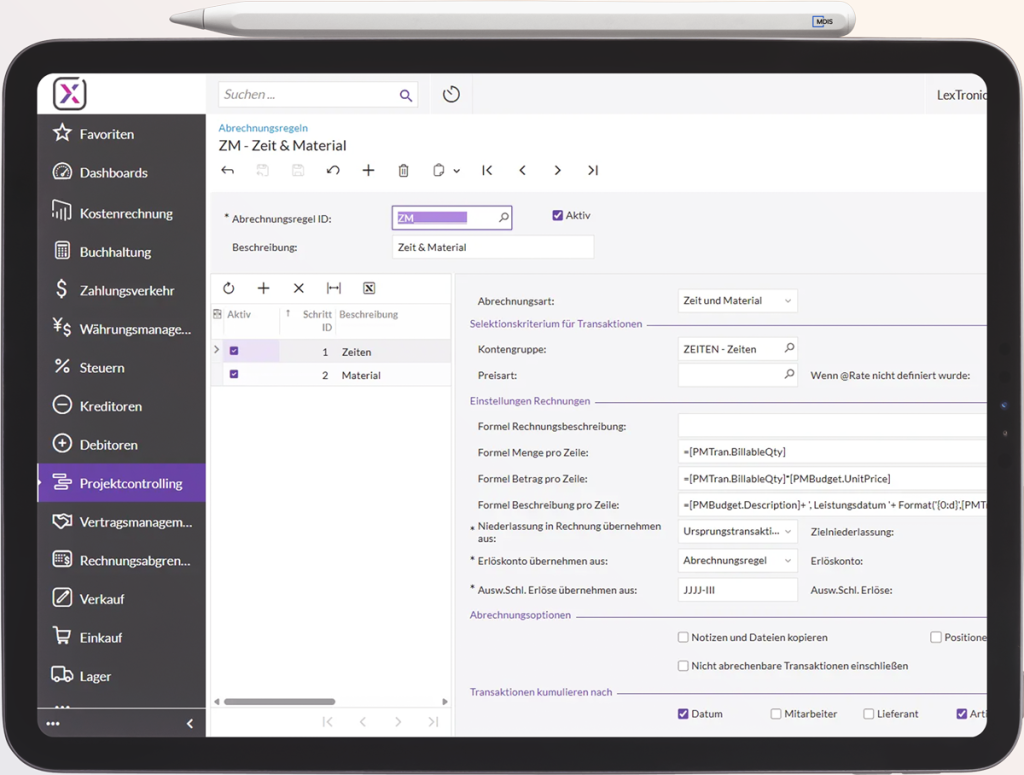This screenshot has width=1024, height=775.
Task: Click Excel export icon in steps grid
Action: pyautogui.click(x=369, y=288)
